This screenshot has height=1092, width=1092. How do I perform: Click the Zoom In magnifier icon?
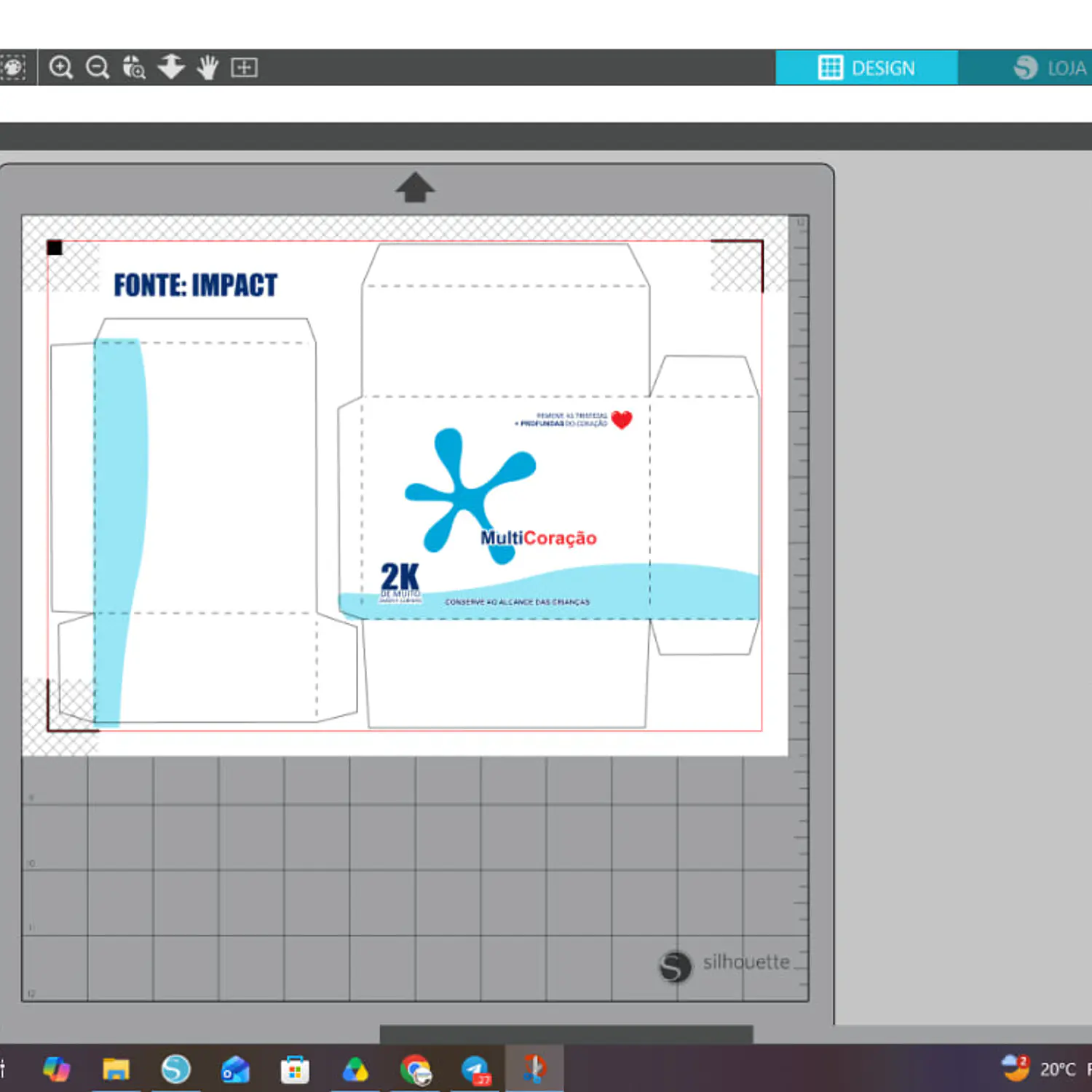point(61,68)
